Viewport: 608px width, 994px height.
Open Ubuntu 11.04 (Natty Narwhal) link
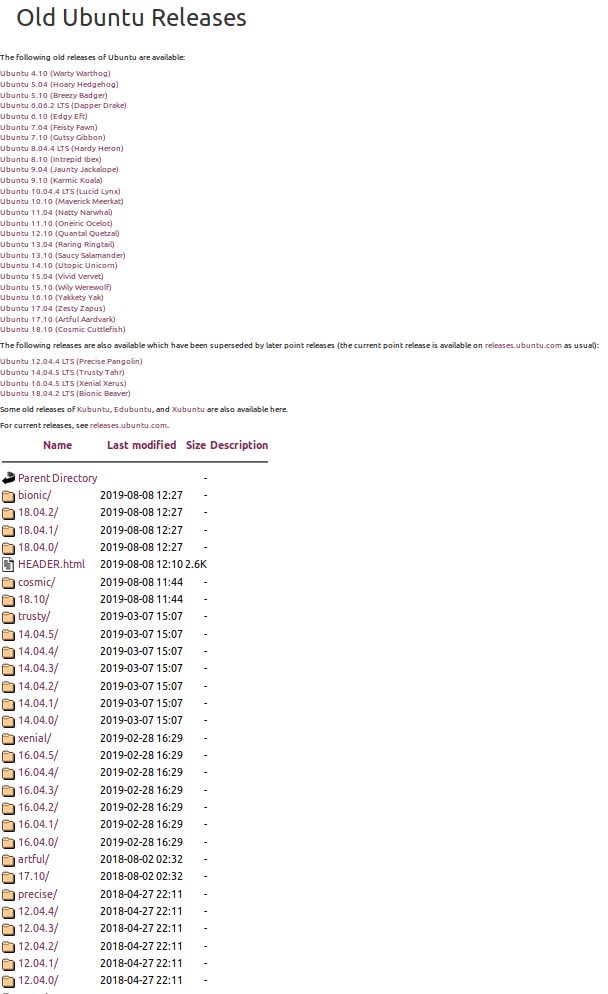[56, 212]
